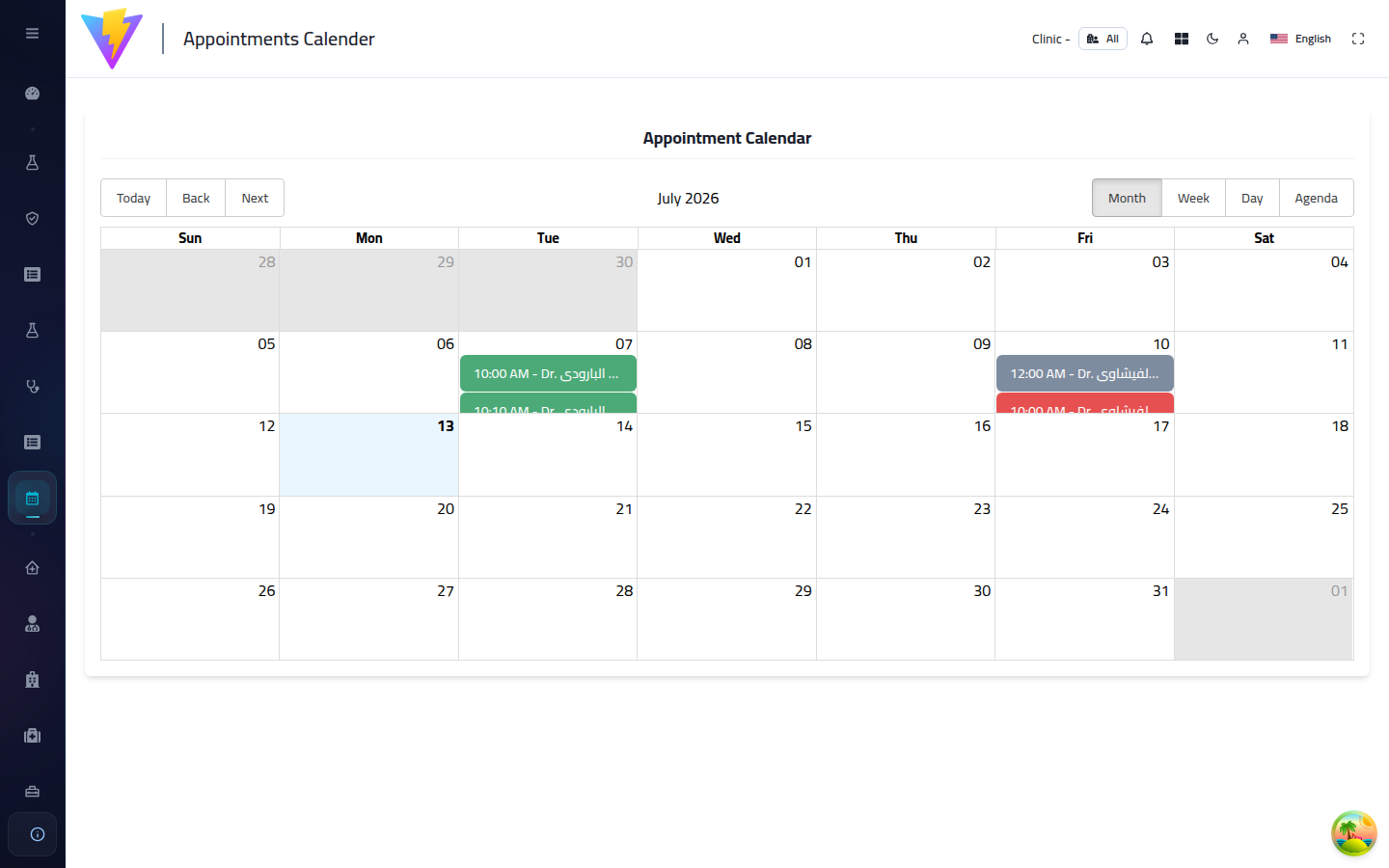The height and width of the screenshot is (868, 1389).
Task: Open the shield checkmark sidebar icon
Action: (32, 219)
